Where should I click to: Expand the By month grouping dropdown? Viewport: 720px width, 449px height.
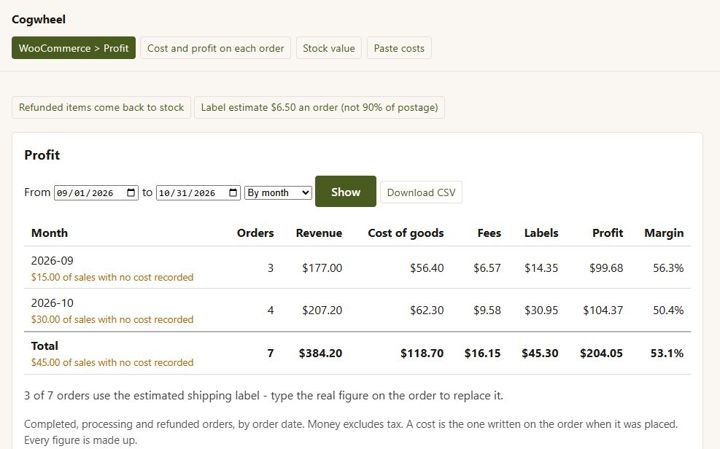[x=278, y=192]
